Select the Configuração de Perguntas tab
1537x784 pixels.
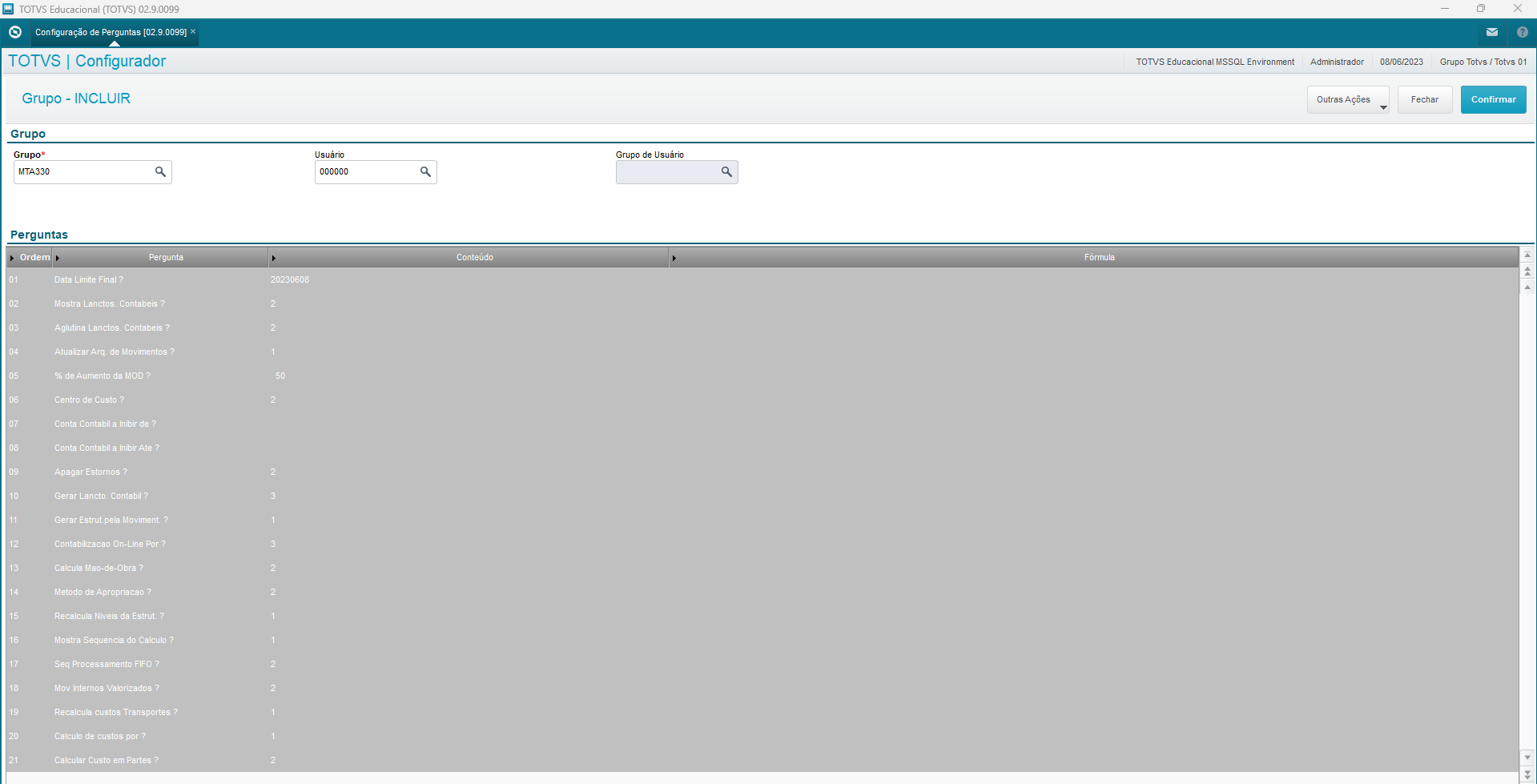point(111,32)
